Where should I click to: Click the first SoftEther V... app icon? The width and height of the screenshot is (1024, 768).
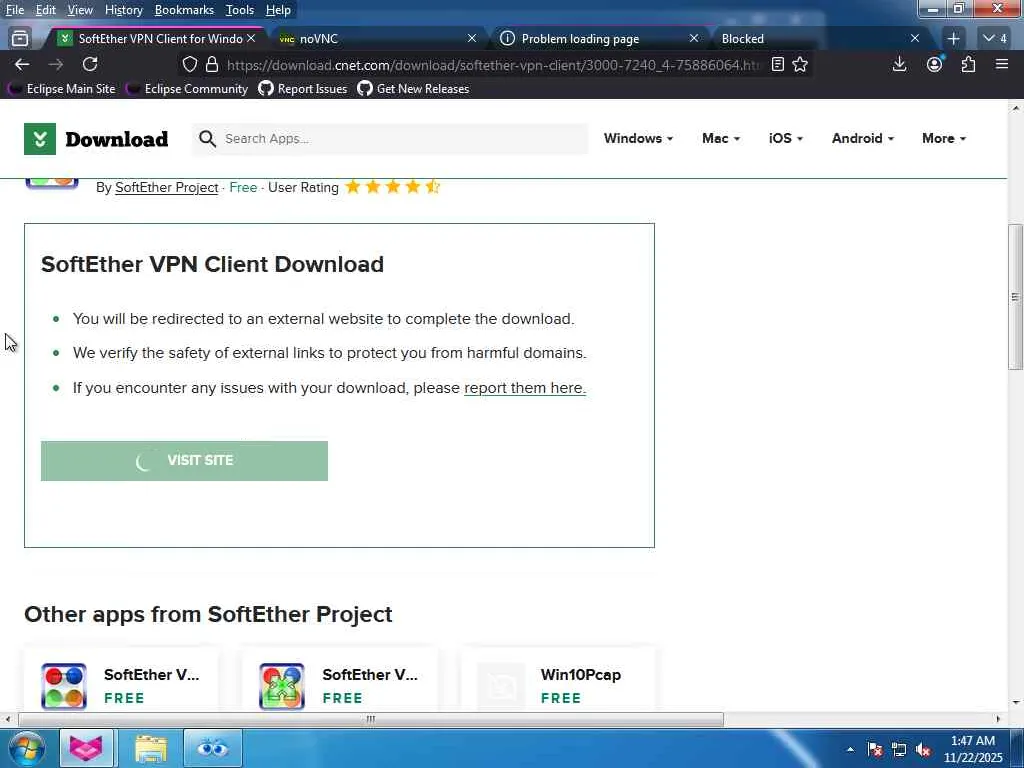tap(63, 686)
